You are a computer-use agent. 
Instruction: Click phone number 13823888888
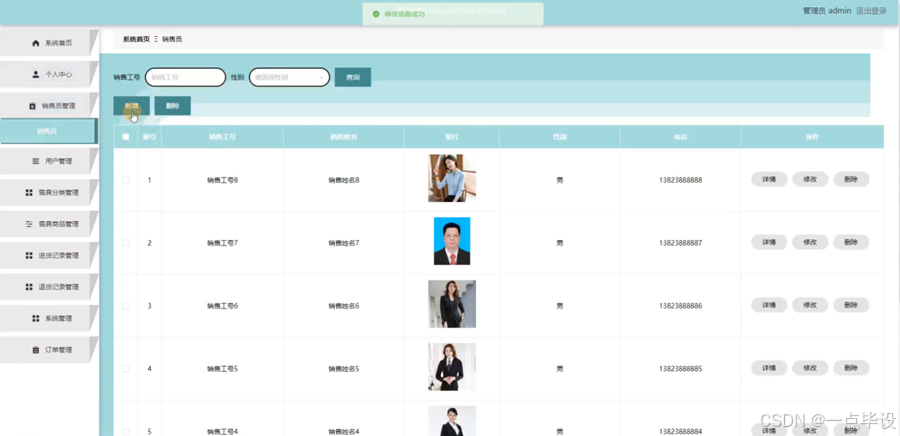(x=681, y=180)
